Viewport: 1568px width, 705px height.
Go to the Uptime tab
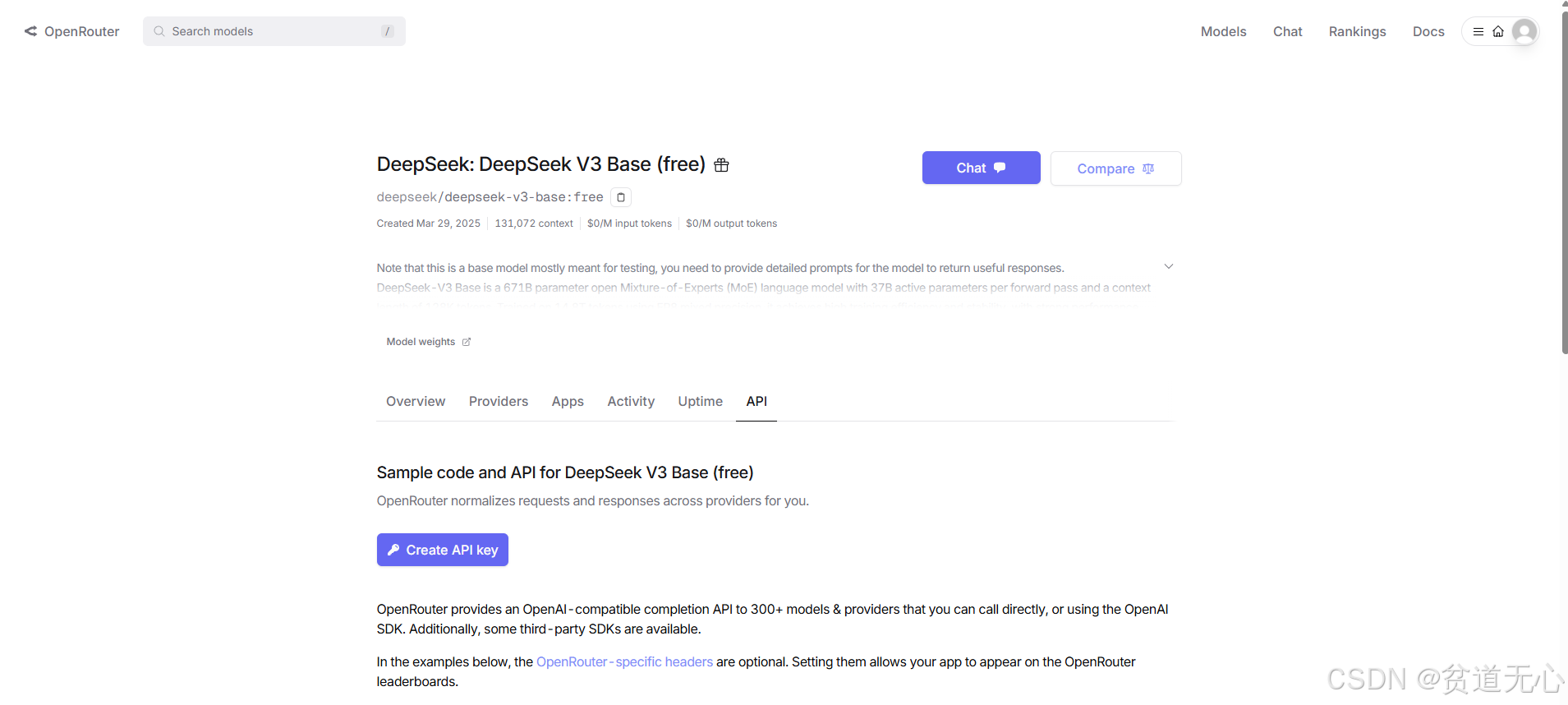(x=701, y=401)
